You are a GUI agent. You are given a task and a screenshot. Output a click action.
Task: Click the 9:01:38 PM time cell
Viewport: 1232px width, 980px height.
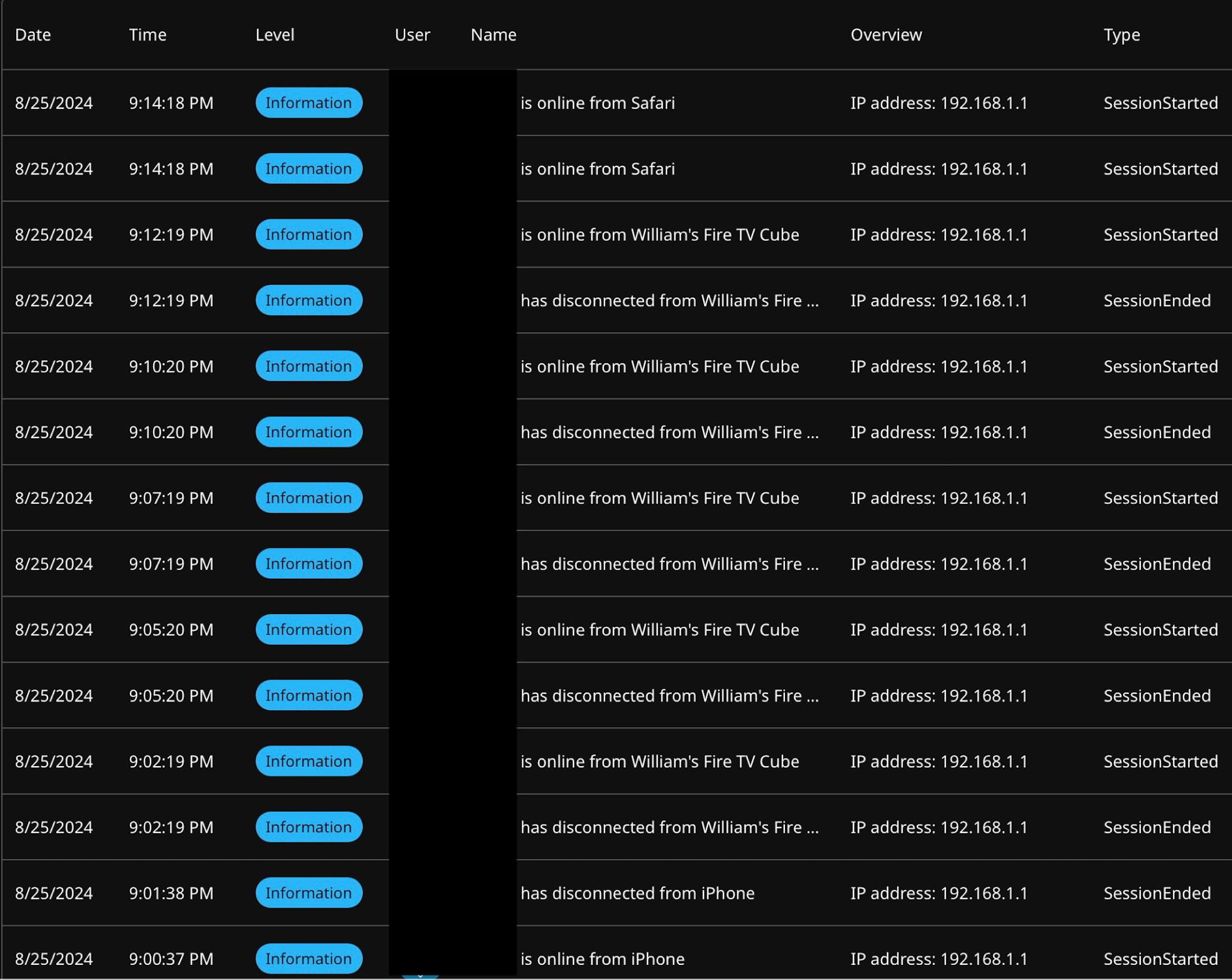pyautogui.click(x=171, y=893)
